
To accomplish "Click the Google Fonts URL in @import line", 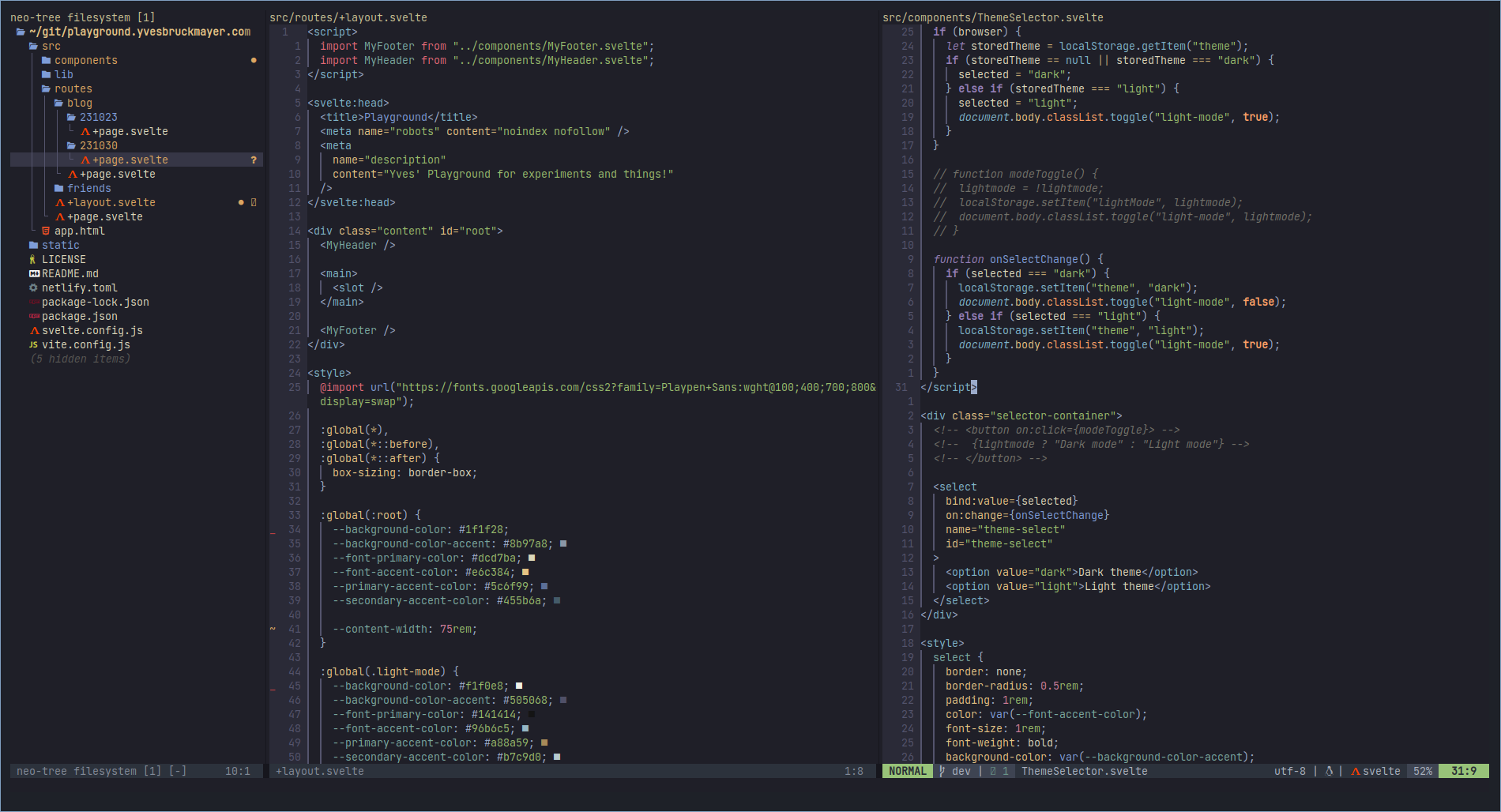I will [635, 388].
